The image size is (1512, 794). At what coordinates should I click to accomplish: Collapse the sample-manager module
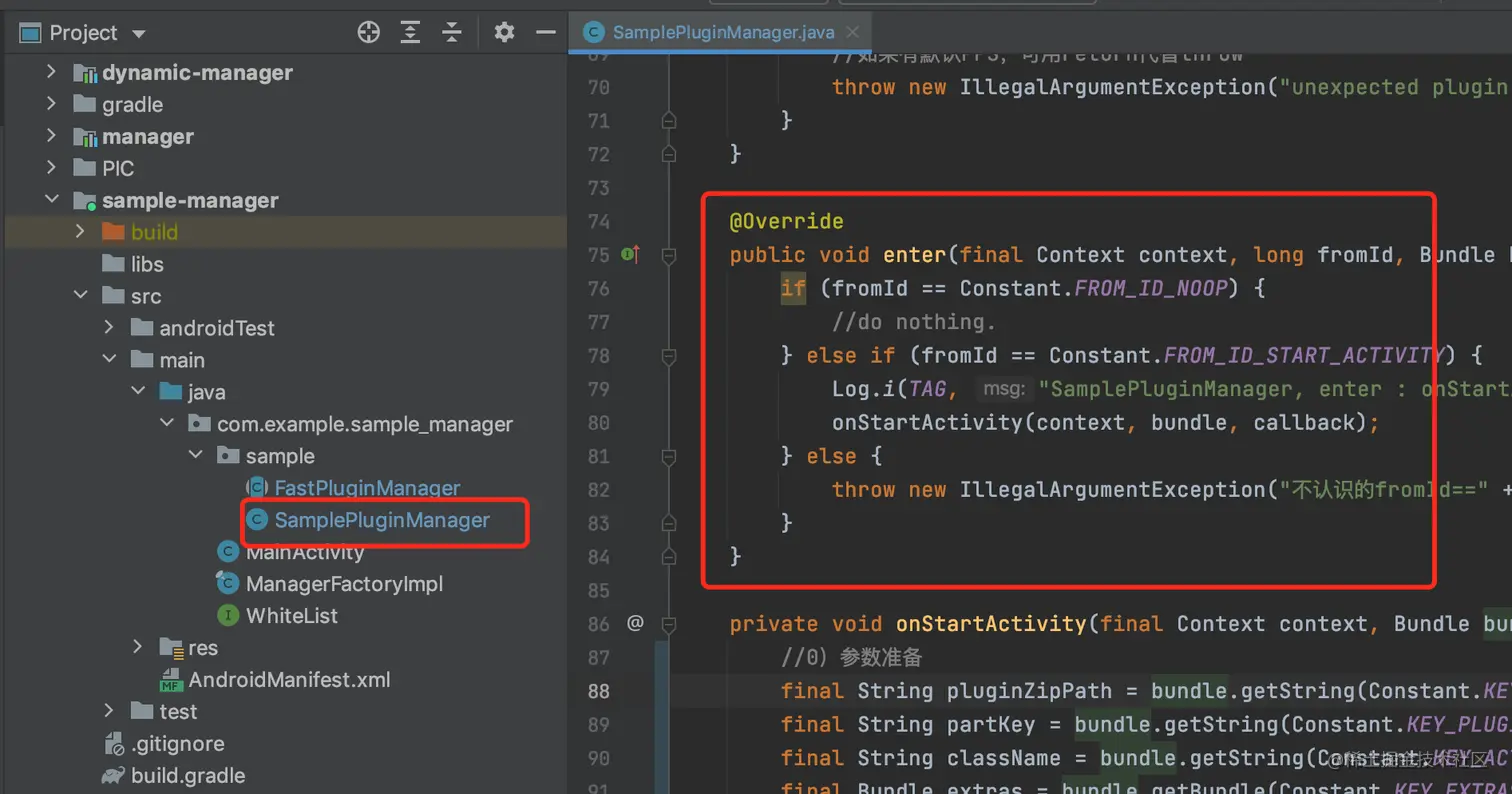[51, 201]
